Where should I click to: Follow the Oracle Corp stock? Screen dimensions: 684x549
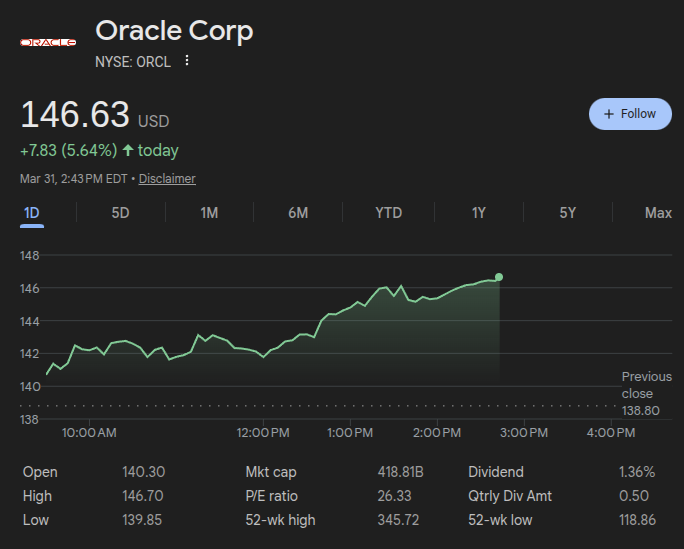point(630,114)
